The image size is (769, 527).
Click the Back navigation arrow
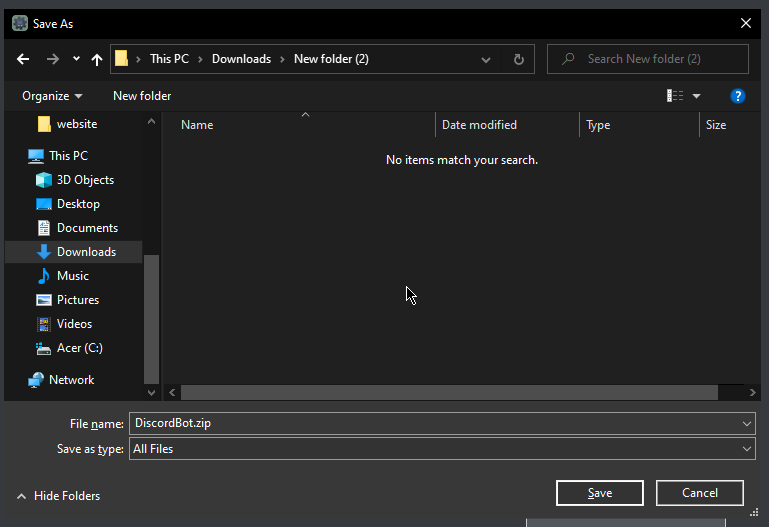click(x=23, y=59)
